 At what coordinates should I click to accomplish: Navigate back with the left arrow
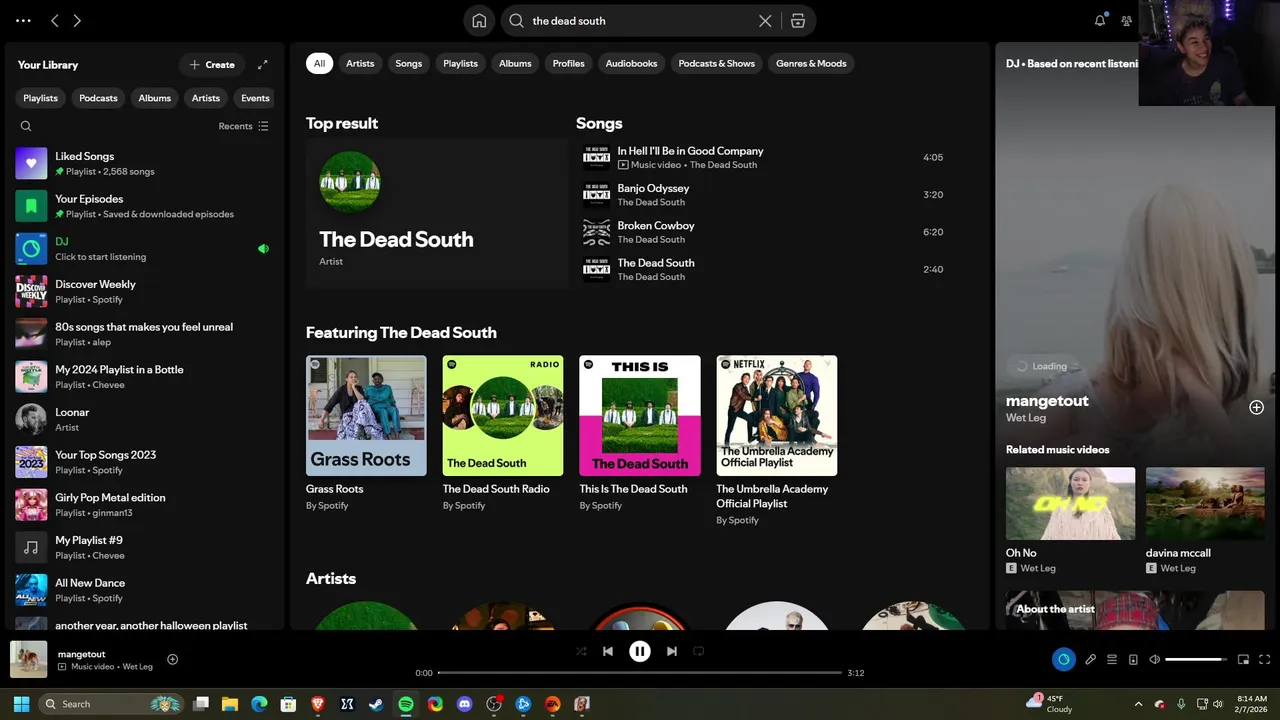(x=55, y=20)
